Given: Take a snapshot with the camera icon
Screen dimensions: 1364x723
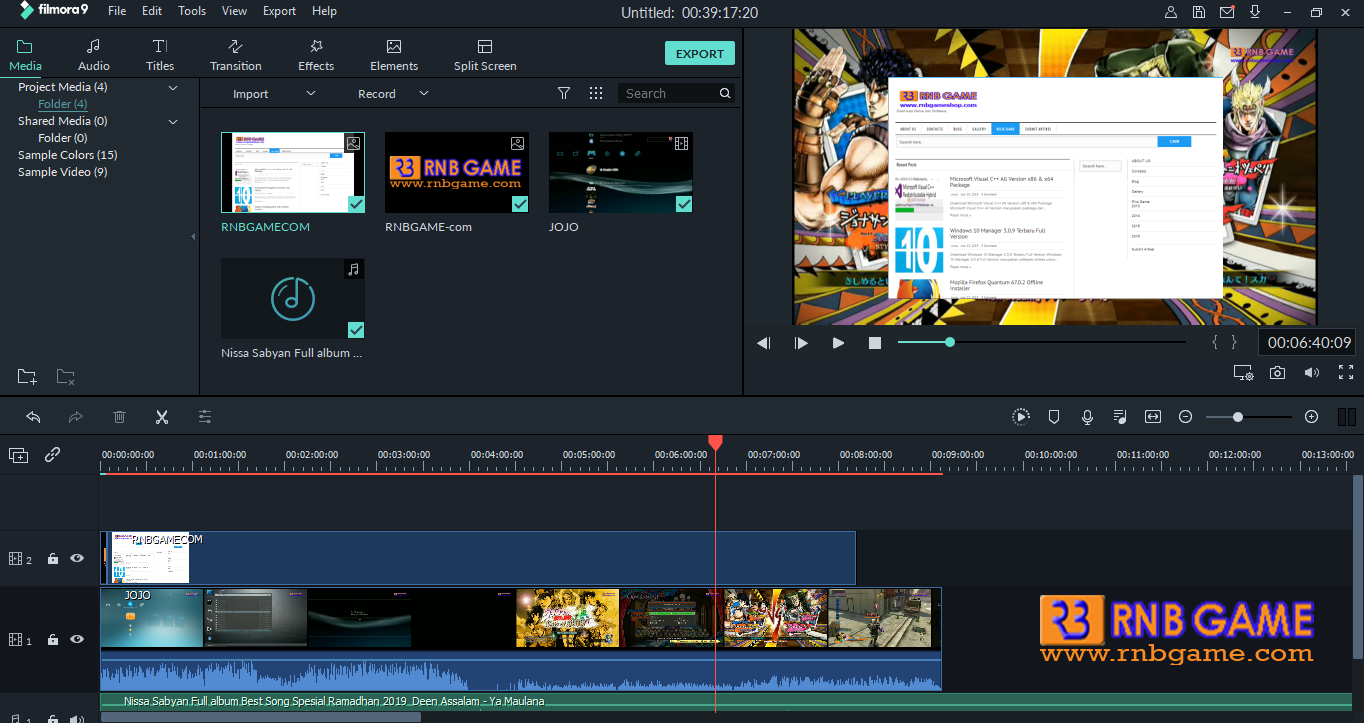Looking at the screenshot, I should 1278,373.
